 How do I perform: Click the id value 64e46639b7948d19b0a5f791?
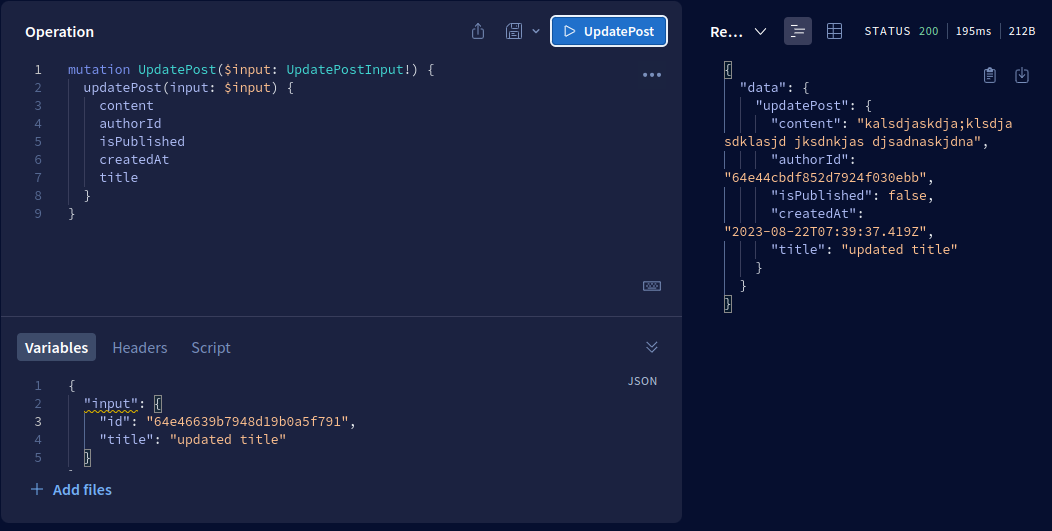[248, 422]
